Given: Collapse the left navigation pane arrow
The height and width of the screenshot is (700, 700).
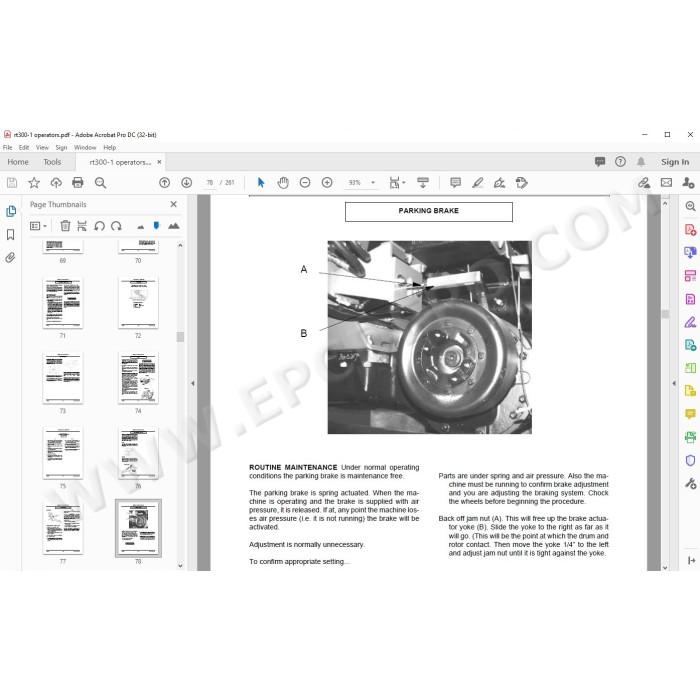Looking at the screenshot, I should pyautogui.click(x=193, y=383).
